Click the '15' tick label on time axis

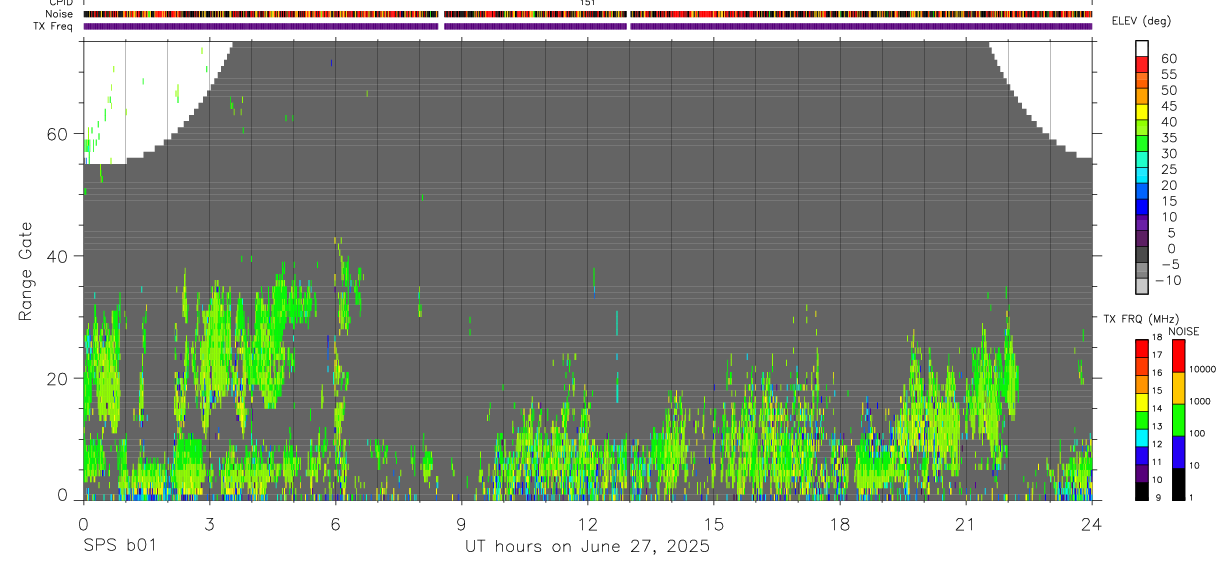tap(714, 523)
